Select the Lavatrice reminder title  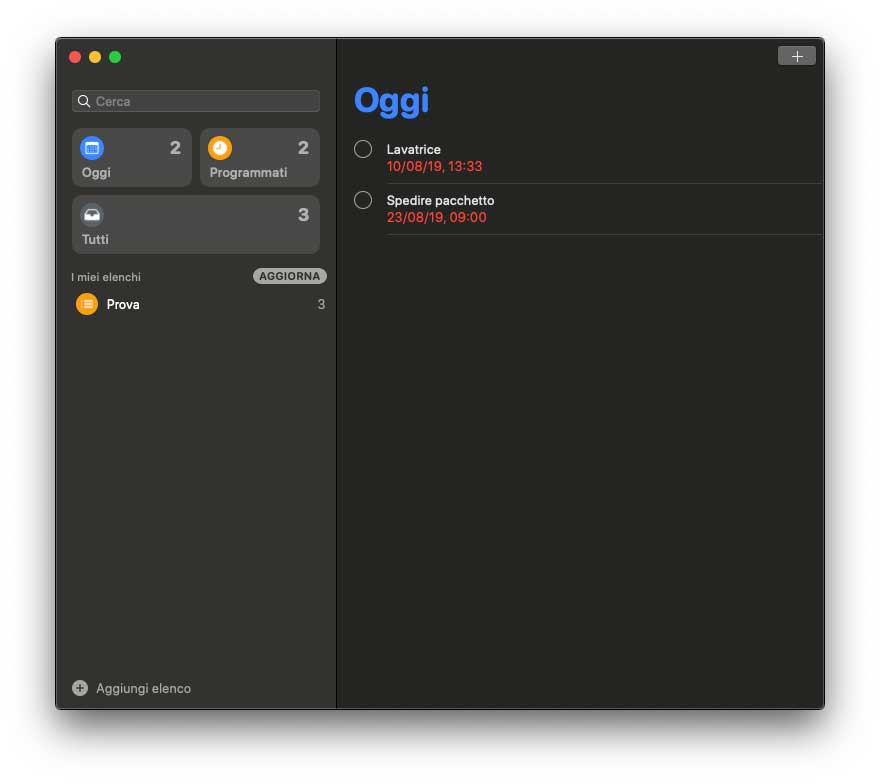[414, 149]
